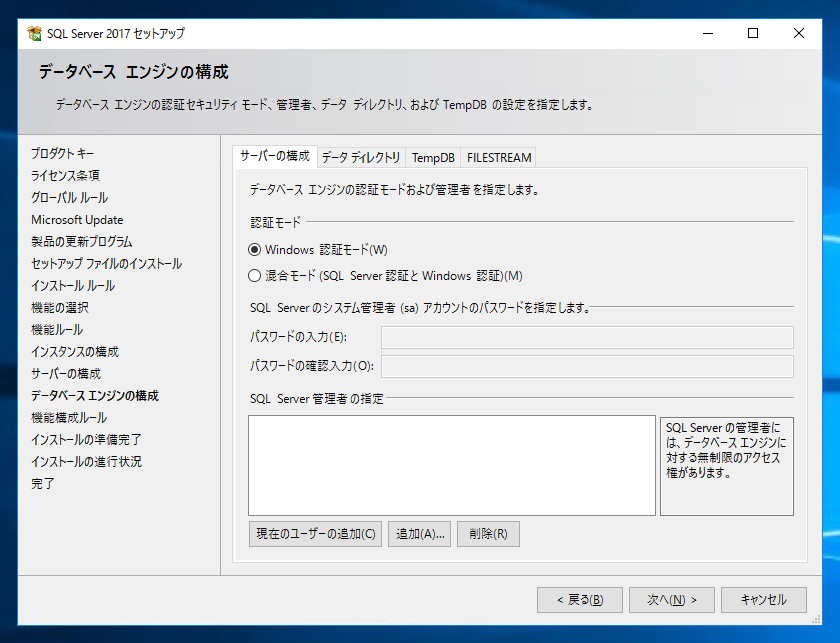Click the キャンセル button
Viewport: 840px width, 643px height.
pos(763,600)
